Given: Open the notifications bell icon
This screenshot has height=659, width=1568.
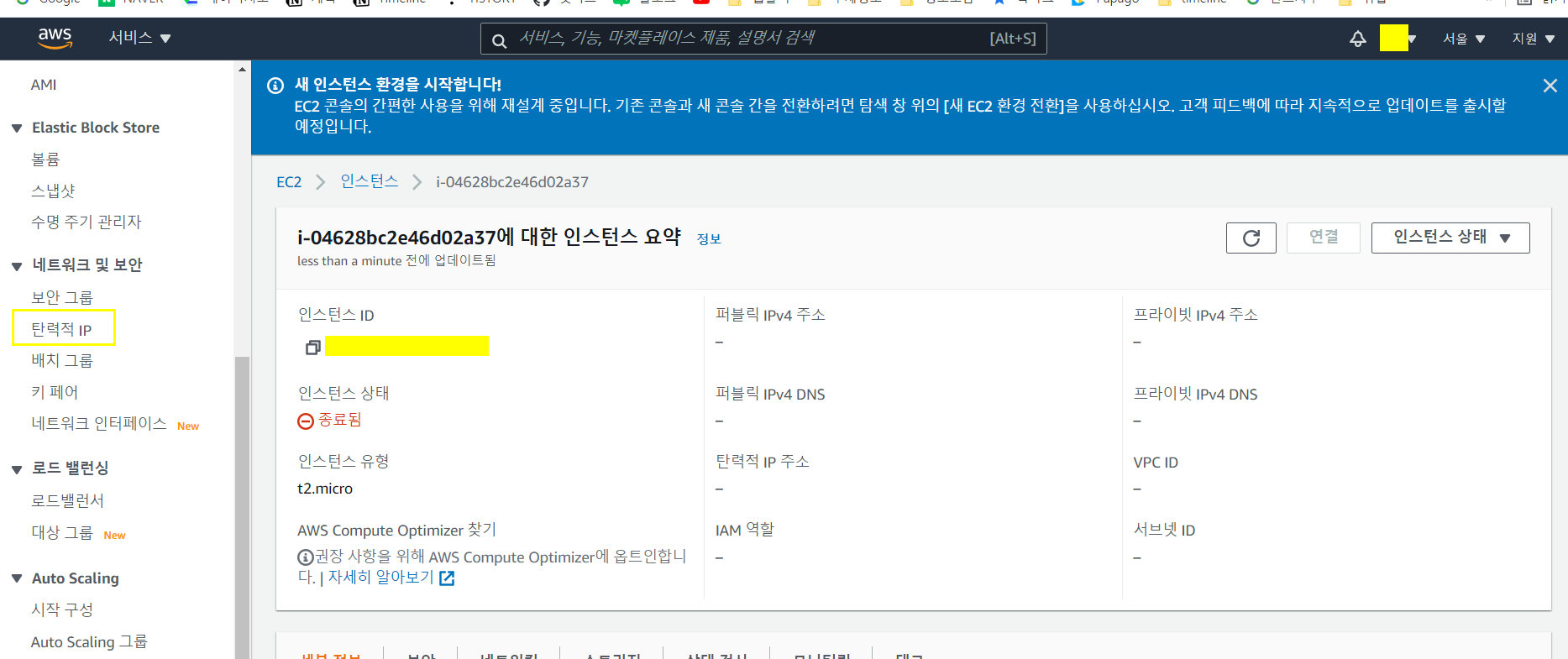Looking at the screenshot, I should click(x=1357, y=39).
